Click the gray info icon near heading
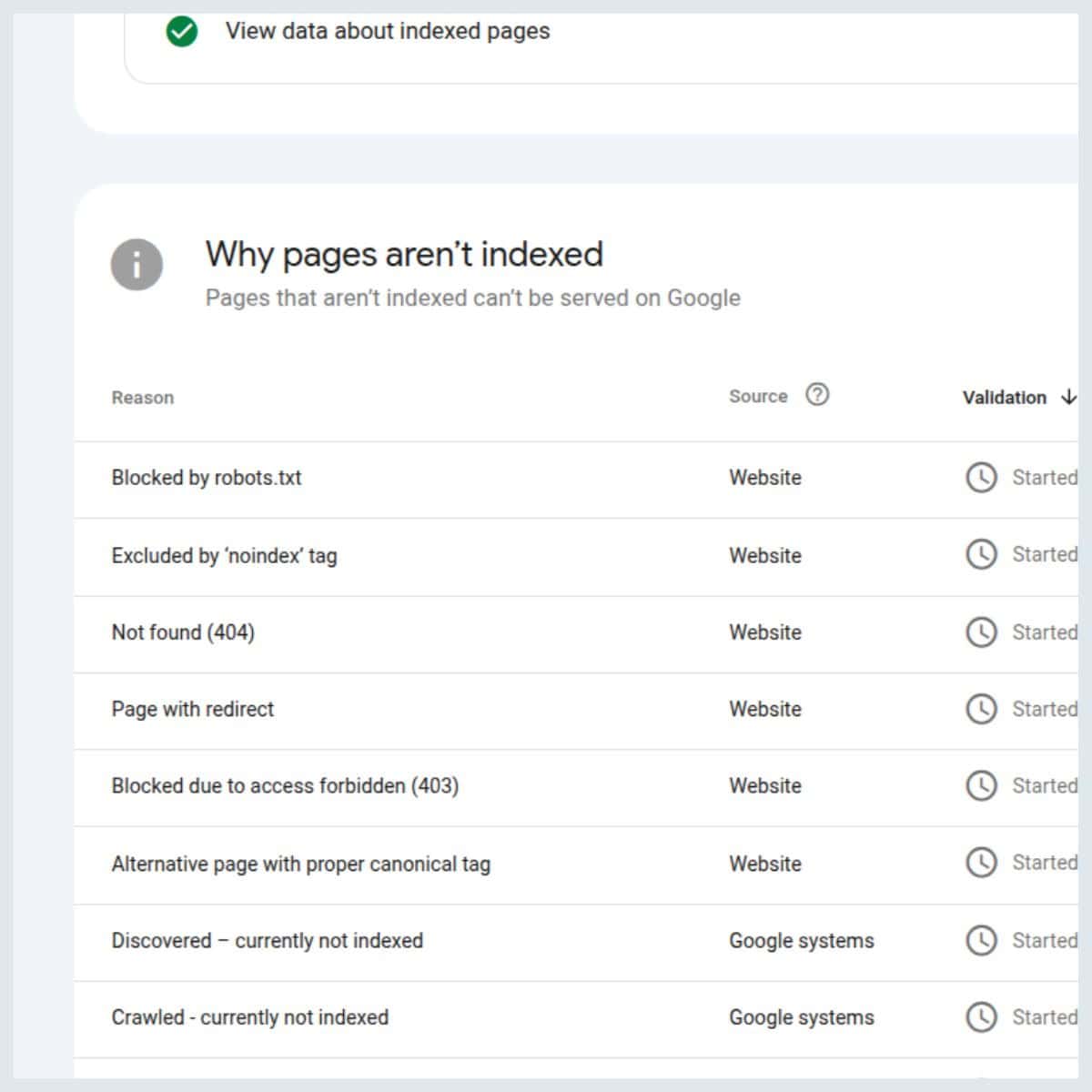This screenshot has height=1092, width=1092. click(136, 265)
